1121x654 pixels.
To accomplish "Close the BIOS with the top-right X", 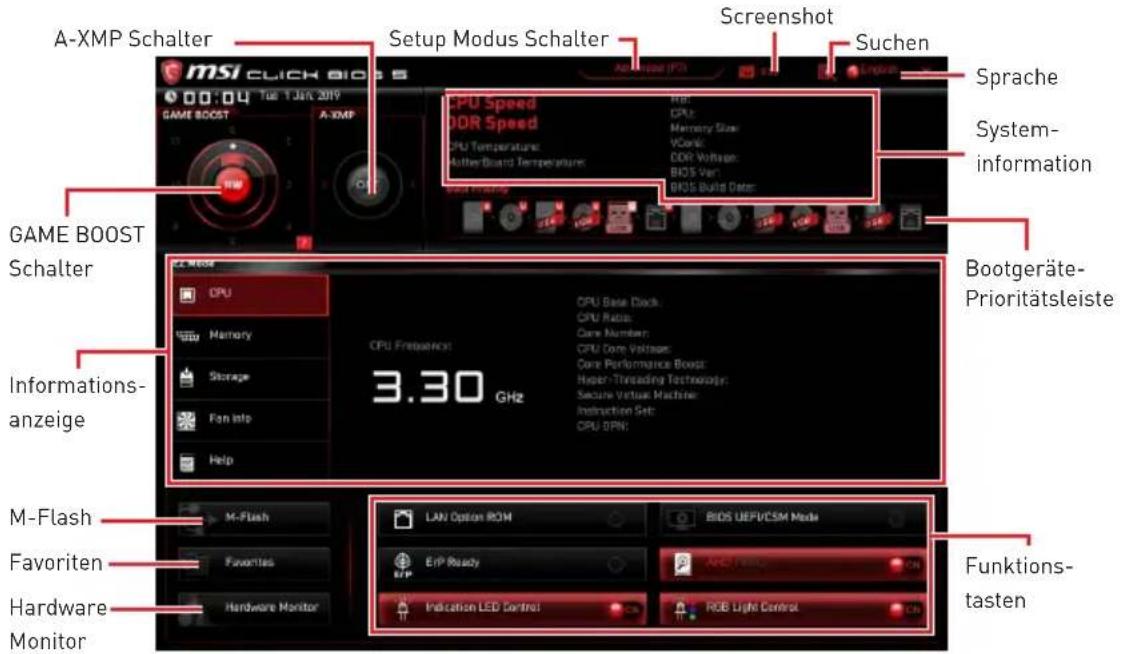I will [926, 71].
